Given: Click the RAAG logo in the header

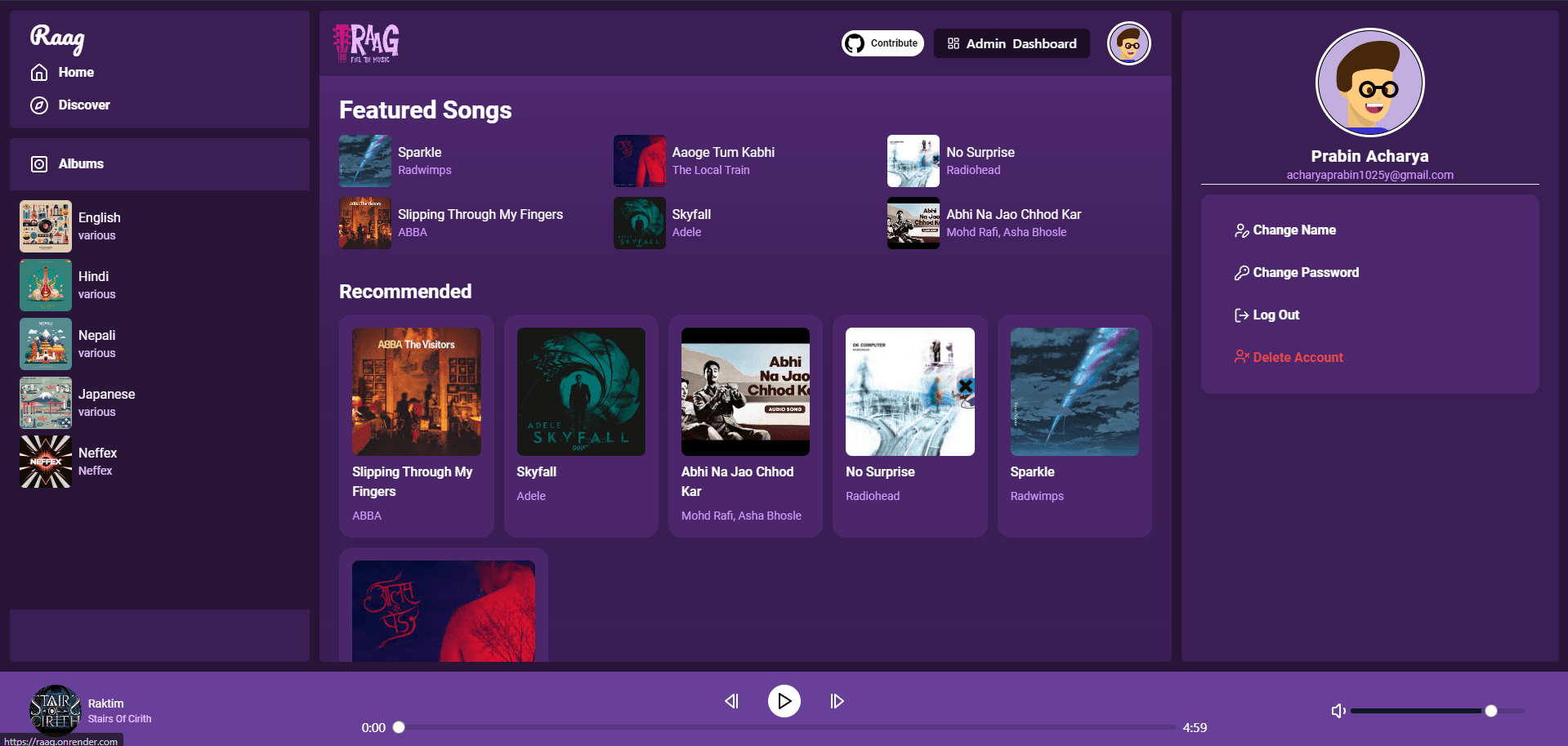Looking at the screenshot, I should 366,43.
